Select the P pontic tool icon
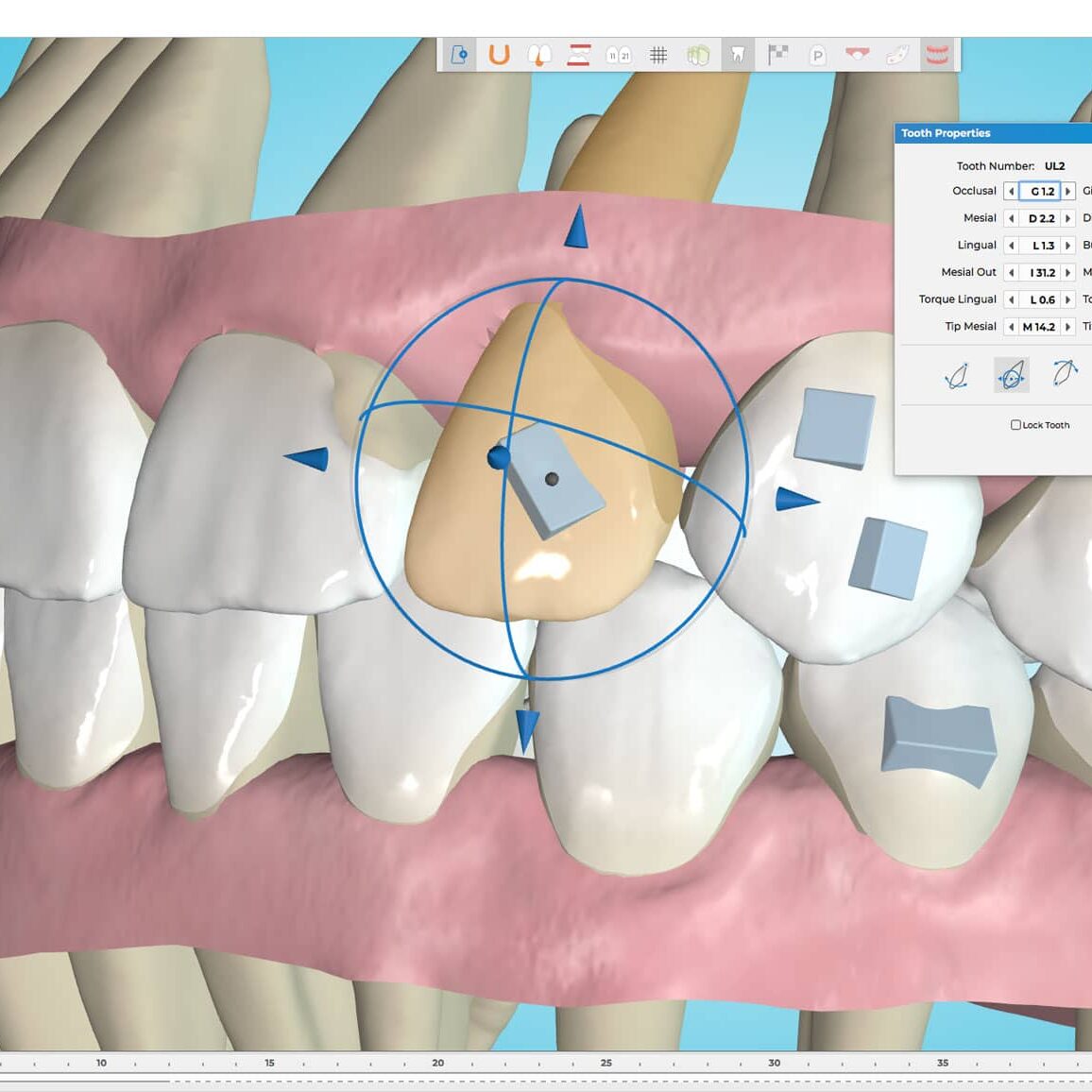 click(x=818, y=55)
